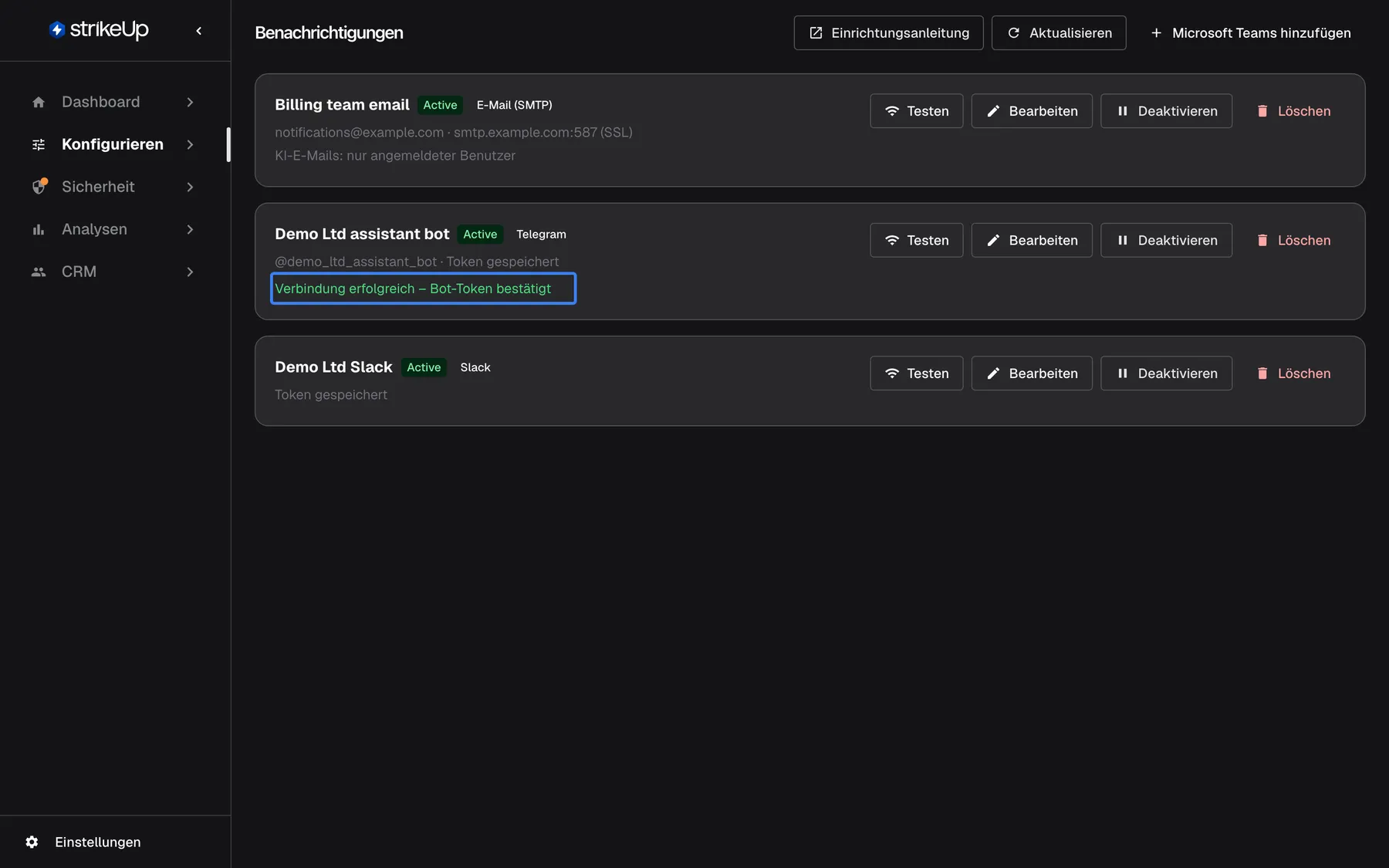Click the Analysen bar chart icon

point(39,229)
